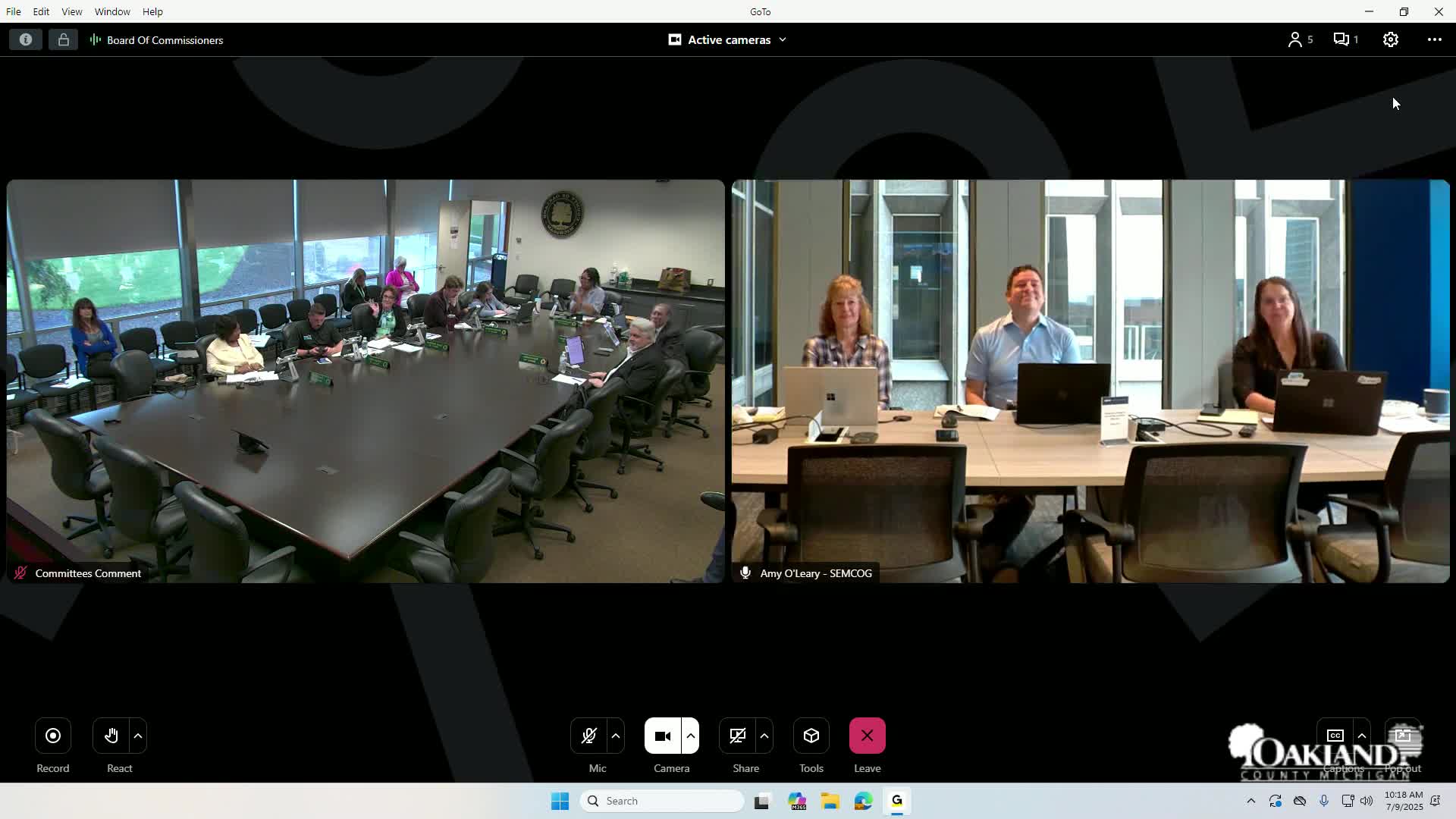1456x819 pixels.
Task: Open the View menu
Action: click(71, 11)
